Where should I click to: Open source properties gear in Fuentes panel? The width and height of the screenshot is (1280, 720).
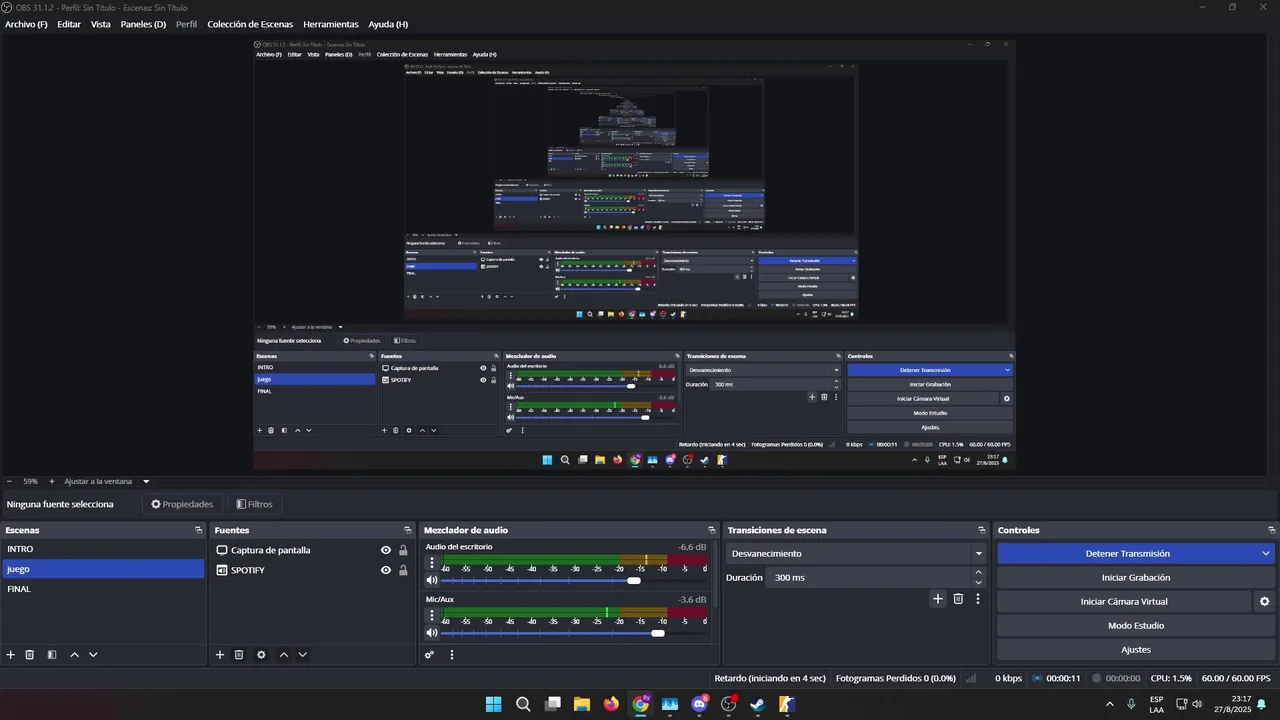[261, 655]
